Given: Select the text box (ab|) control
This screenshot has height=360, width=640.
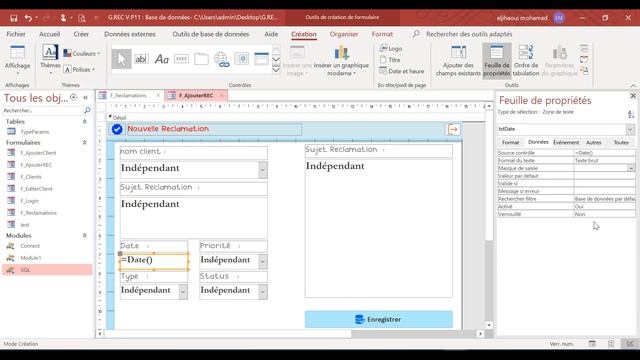Looking at the screenshot, I should pos(141,59).
